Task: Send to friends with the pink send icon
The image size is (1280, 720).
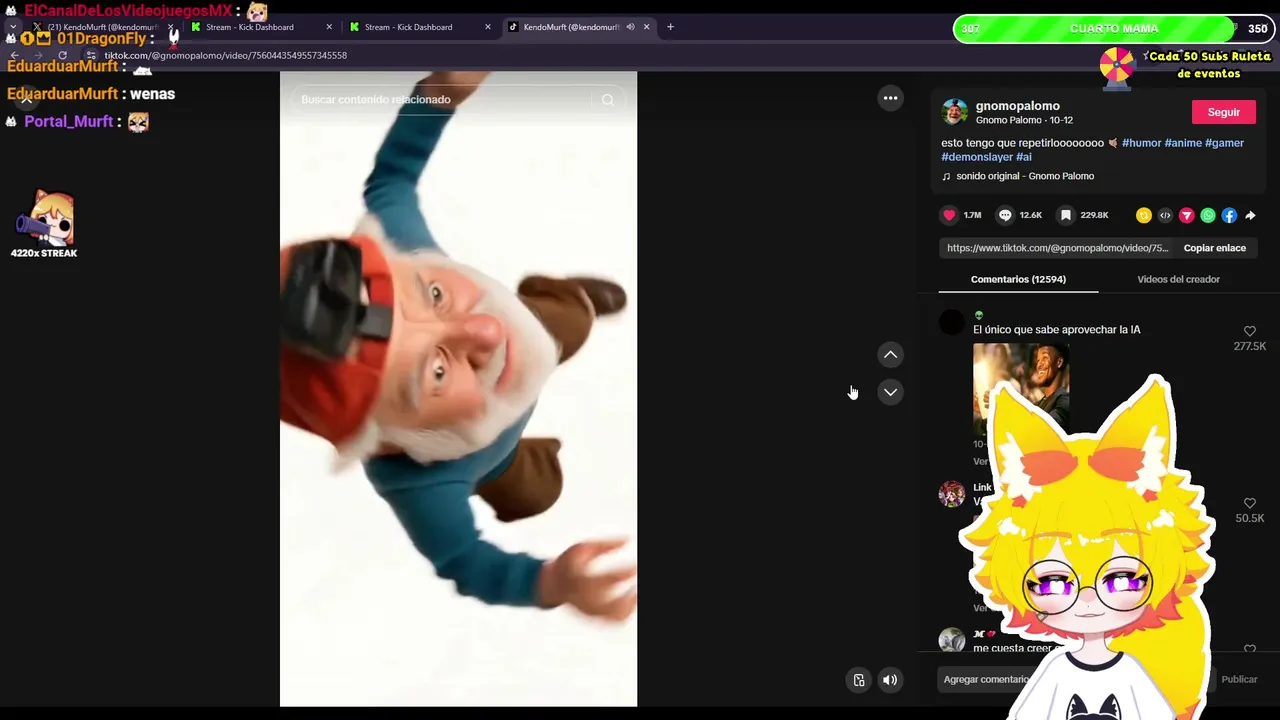Action: point(1187,215)
